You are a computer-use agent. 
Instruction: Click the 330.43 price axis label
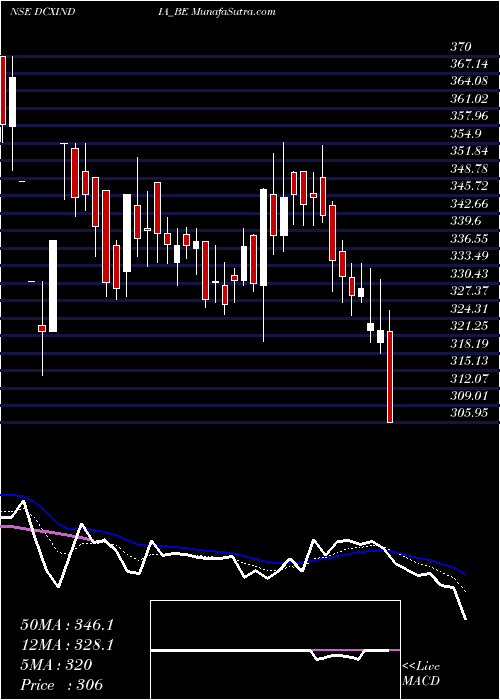coord(468,274)
